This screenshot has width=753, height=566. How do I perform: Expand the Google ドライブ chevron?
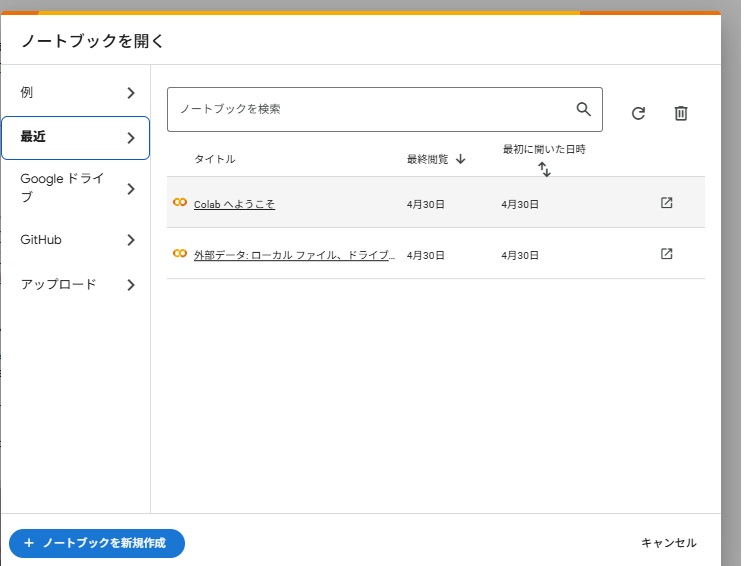tap(131, 189)
